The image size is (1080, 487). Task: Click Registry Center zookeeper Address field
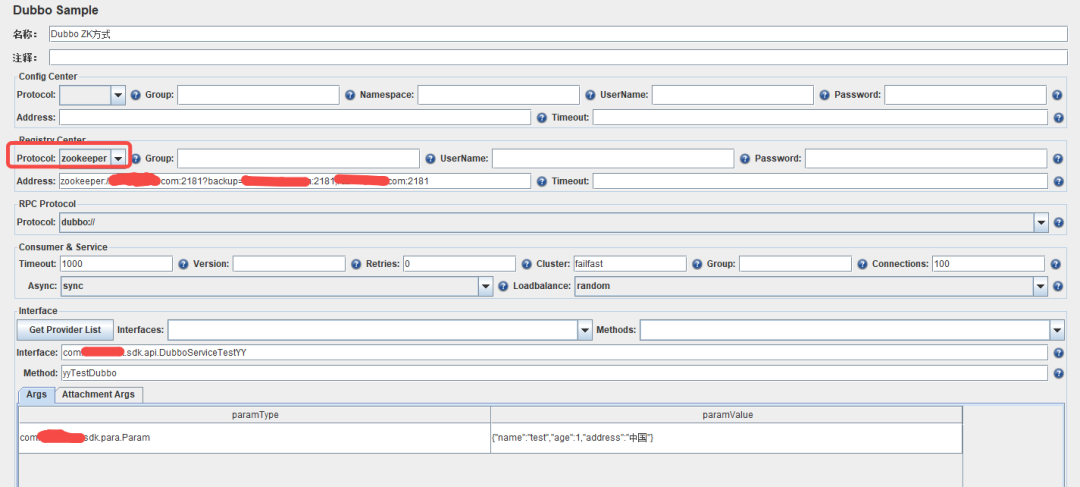click(x=295, y=181)
